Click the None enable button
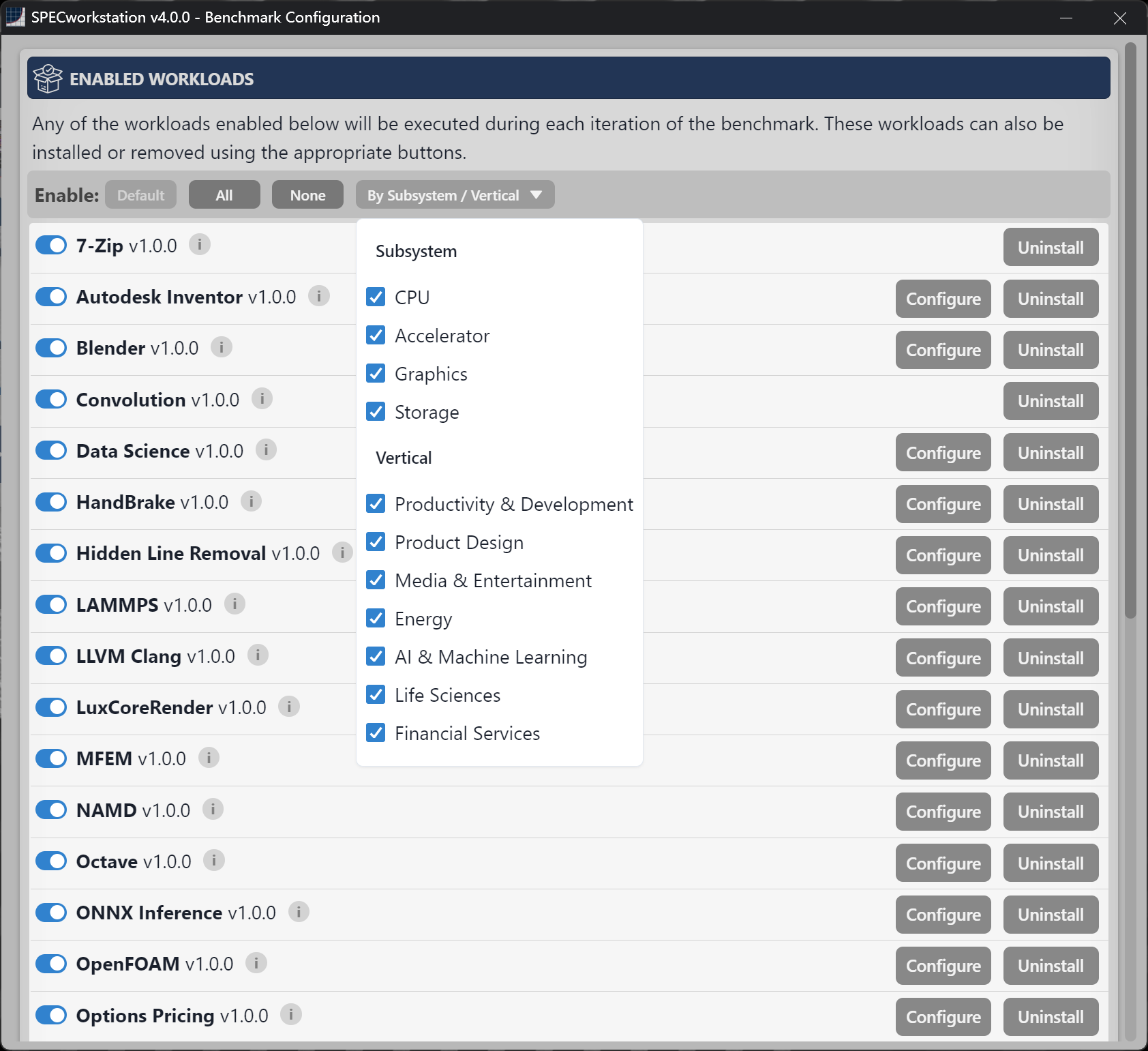 coord(307,195)
